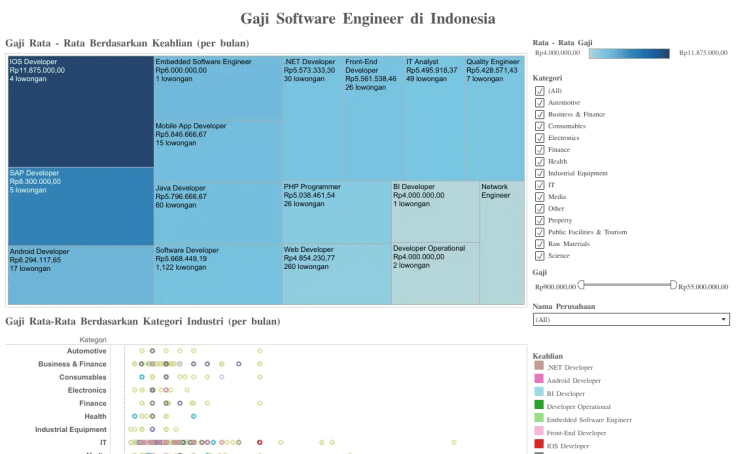Click the green Developer Operational legend swatch
Screen dimensions: 736x454
[539, 405]
